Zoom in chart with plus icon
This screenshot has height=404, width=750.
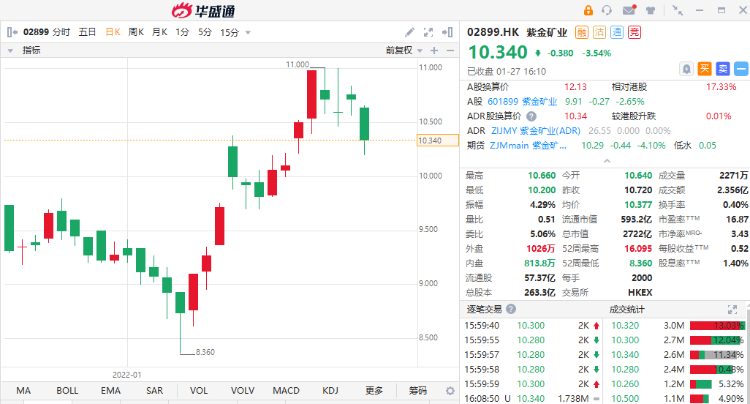pos(434,50)
